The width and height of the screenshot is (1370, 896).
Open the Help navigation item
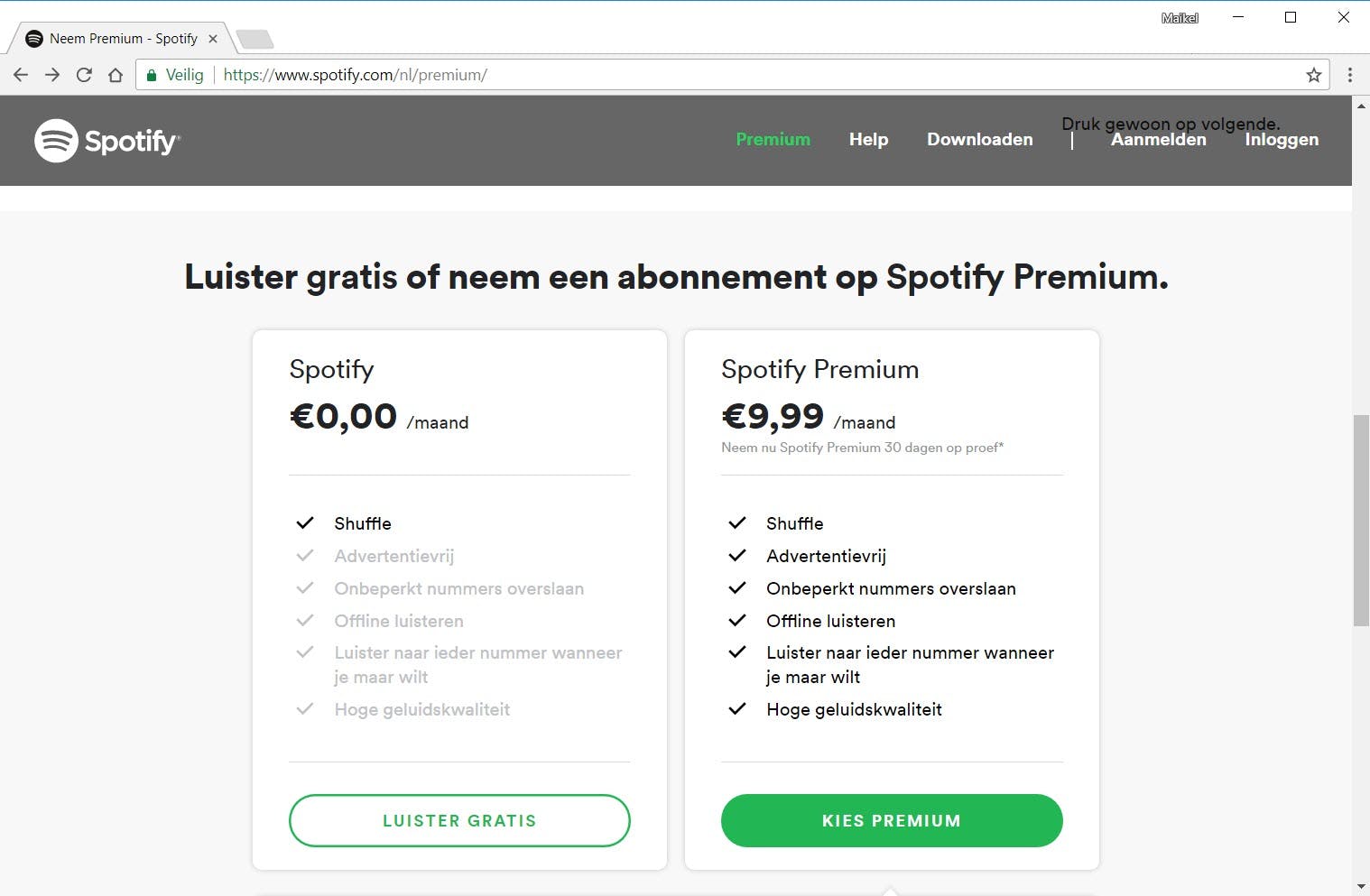pos(868,139)
